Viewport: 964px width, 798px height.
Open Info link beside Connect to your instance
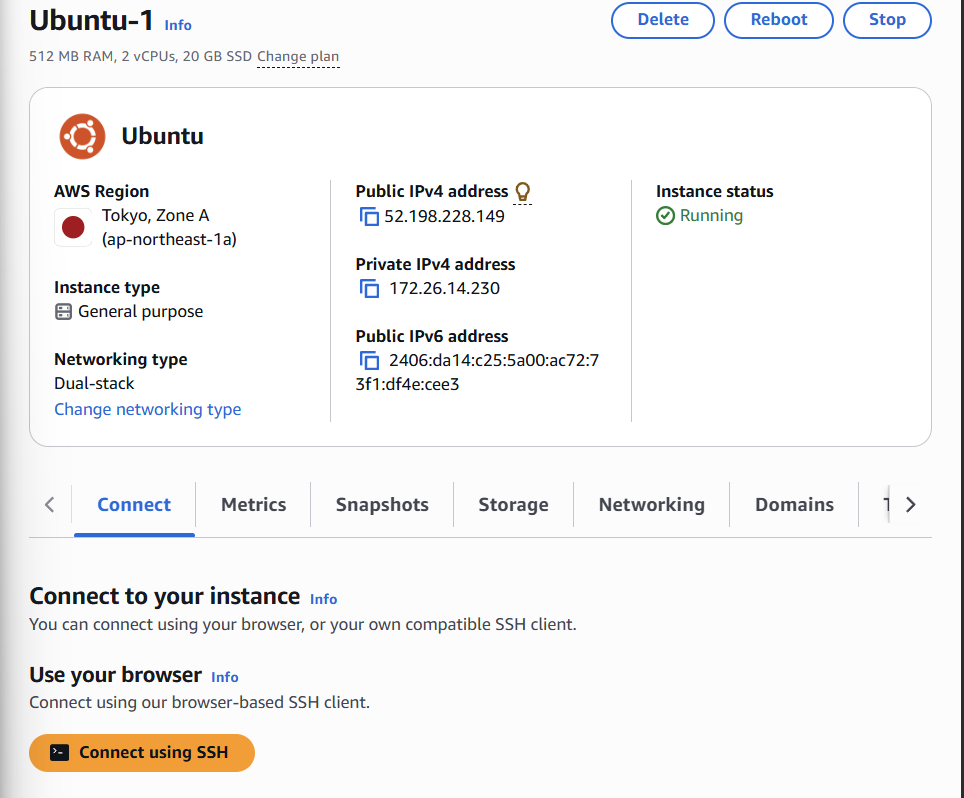tap(323, 599)
